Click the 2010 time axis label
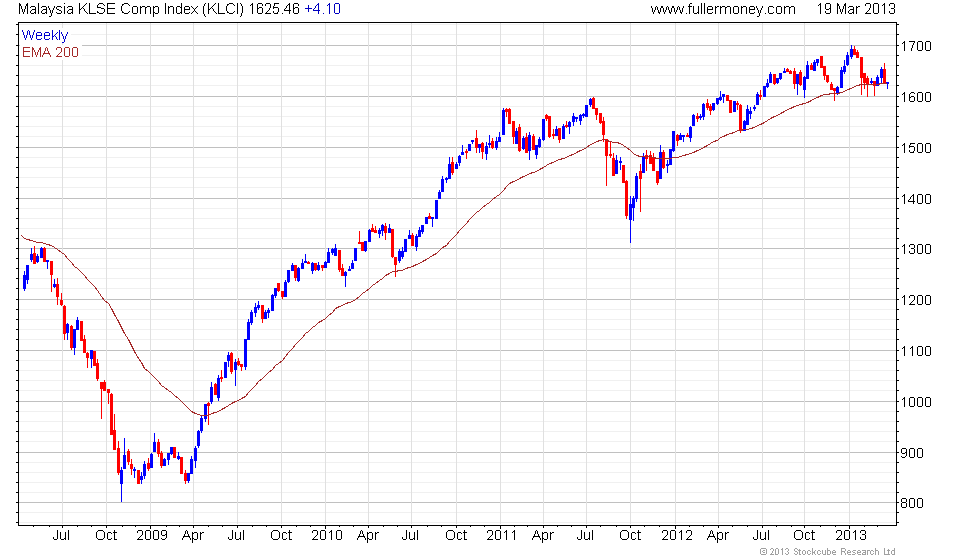Screen dimensions: 980x560 327,536
